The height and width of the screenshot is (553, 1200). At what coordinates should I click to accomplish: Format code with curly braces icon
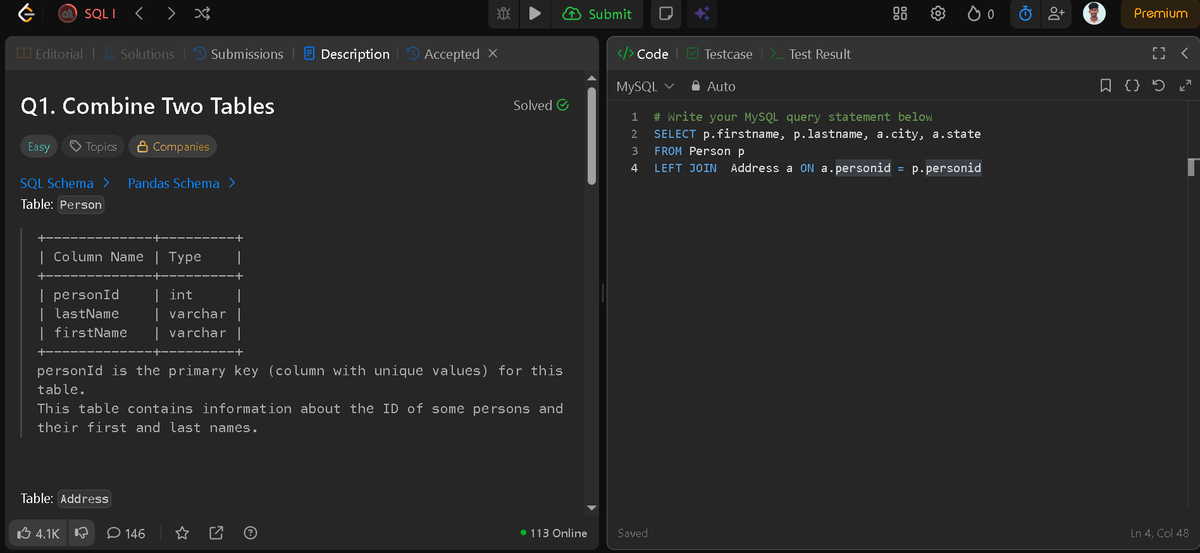coord(1132,86)
